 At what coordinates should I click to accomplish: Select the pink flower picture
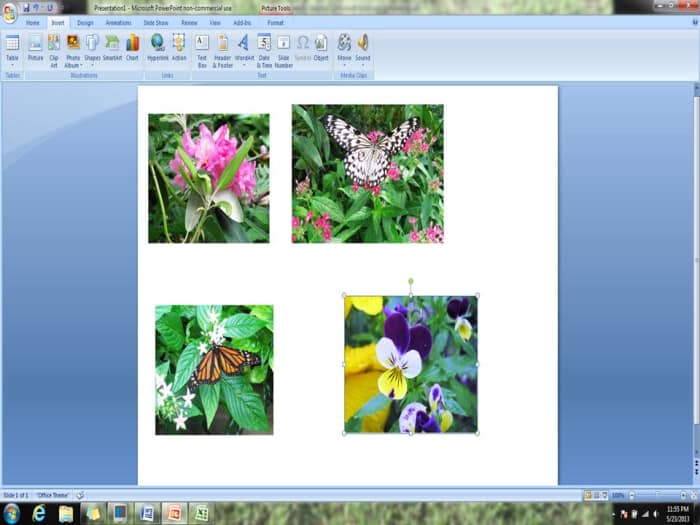pos(209,179)
